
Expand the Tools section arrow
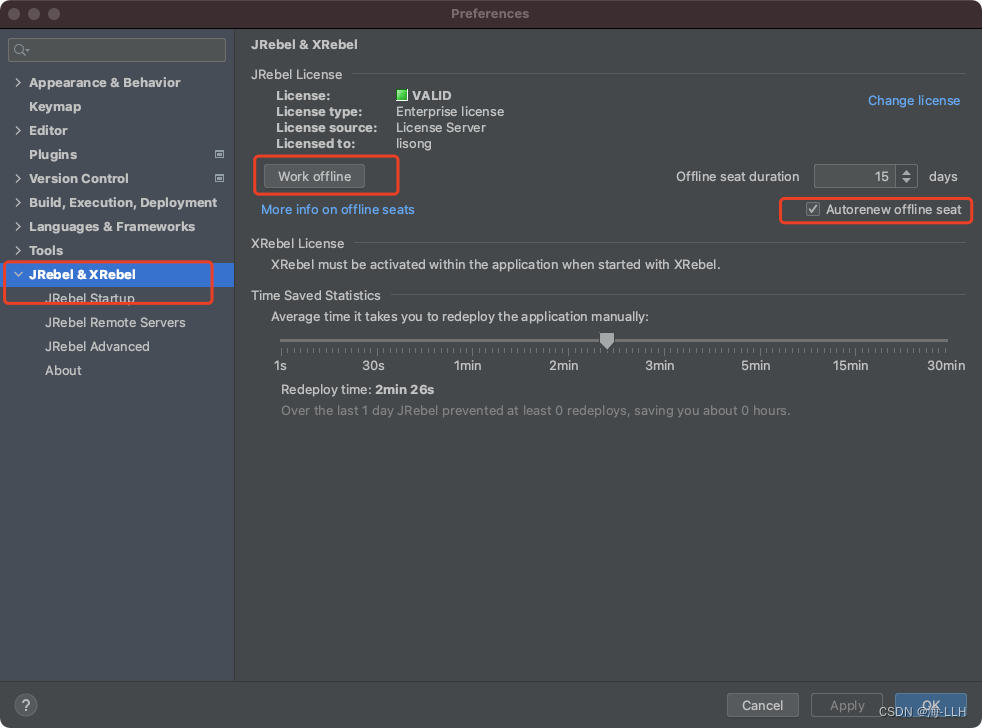coord(18,250)
